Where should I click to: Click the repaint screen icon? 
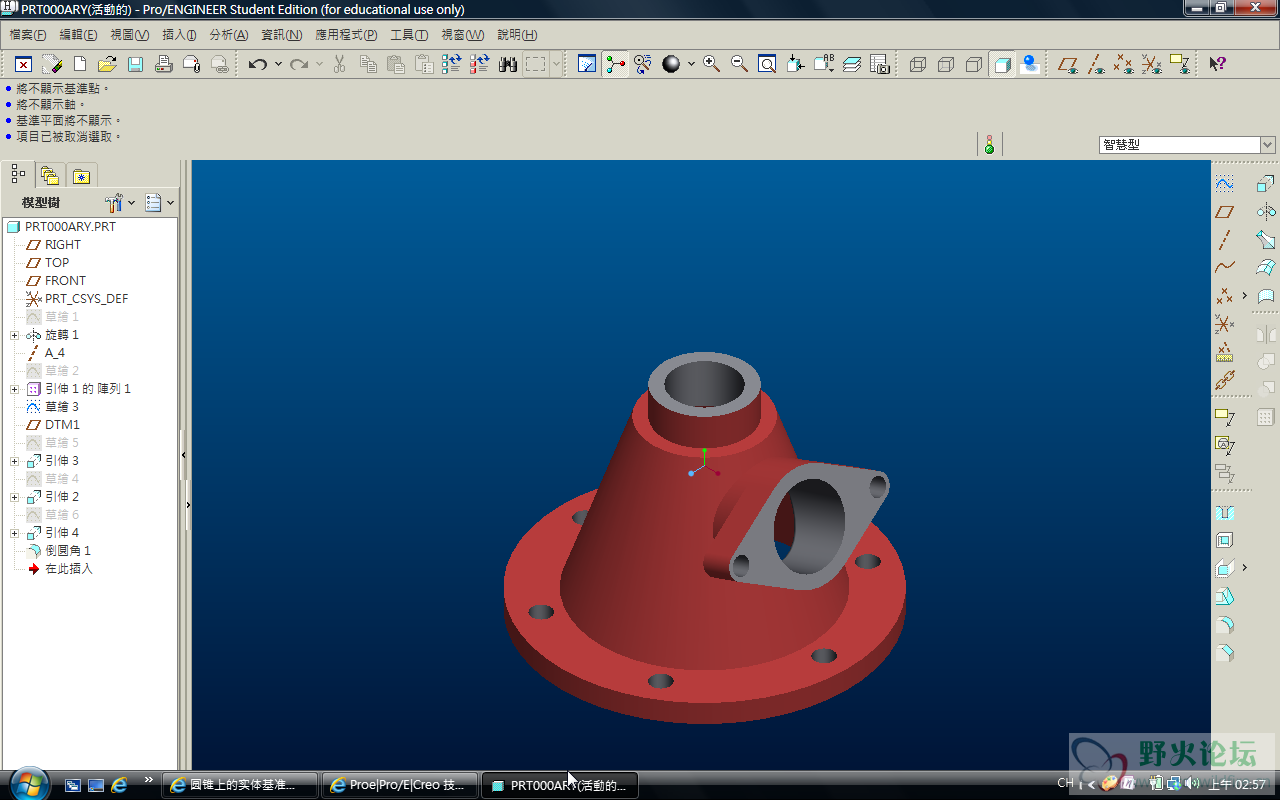[x=587, y=64]
